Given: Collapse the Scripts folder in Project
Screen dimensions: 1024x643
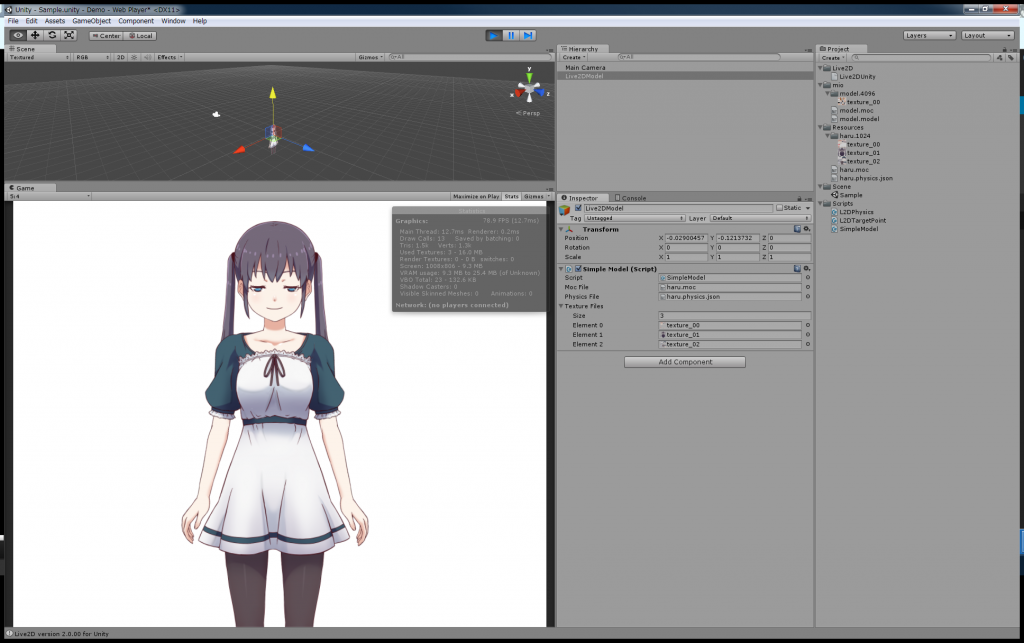Looking at the screenshot, I should point(821,204).
